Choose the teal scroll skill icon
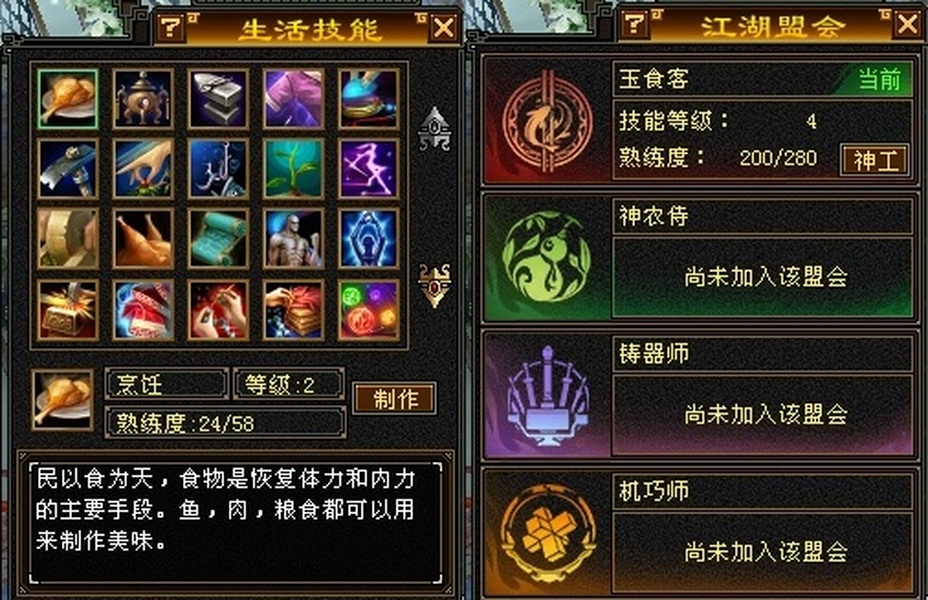This screenshot has width=928, height=600. pyautogui.click(x=218, y=239)
